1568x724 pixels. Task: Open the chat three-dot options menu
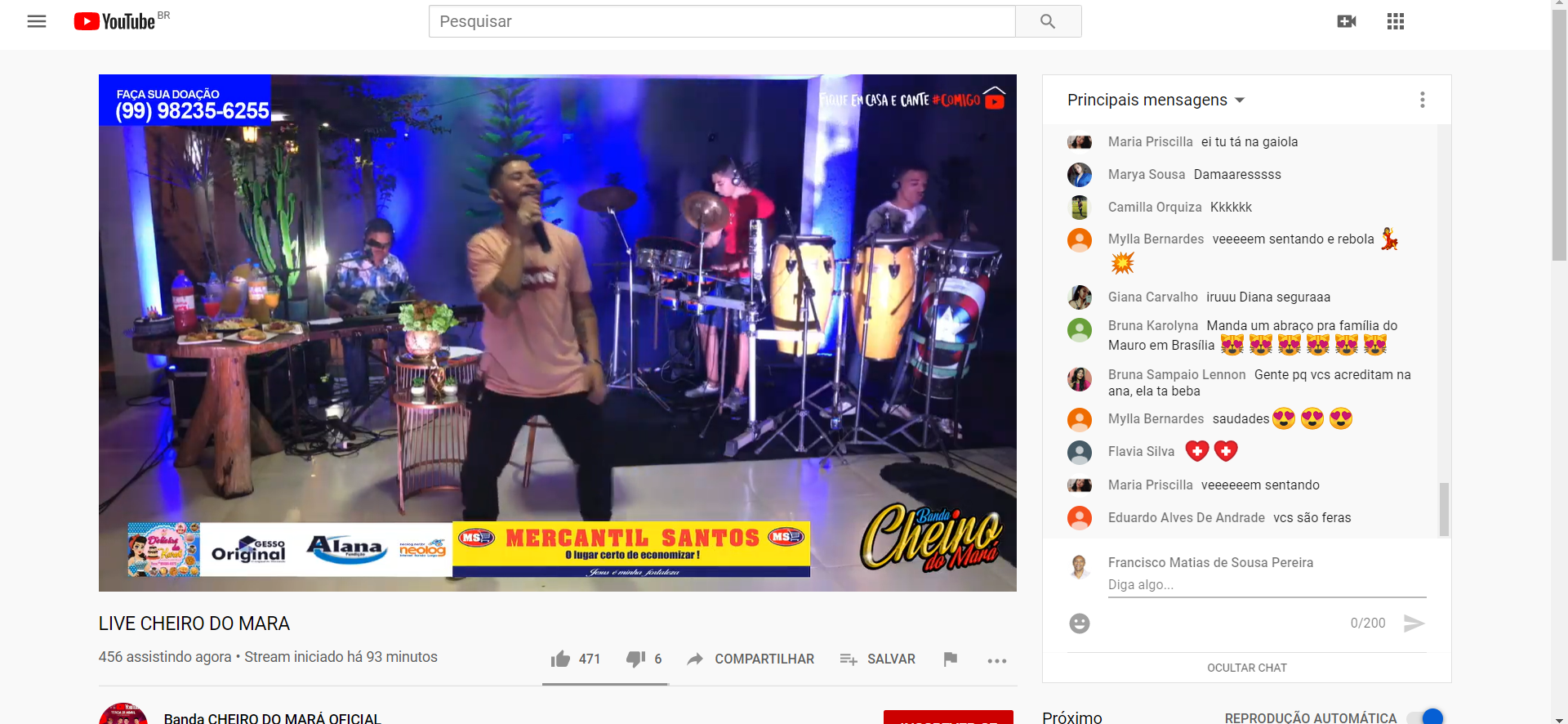[x=1423, y=100]
